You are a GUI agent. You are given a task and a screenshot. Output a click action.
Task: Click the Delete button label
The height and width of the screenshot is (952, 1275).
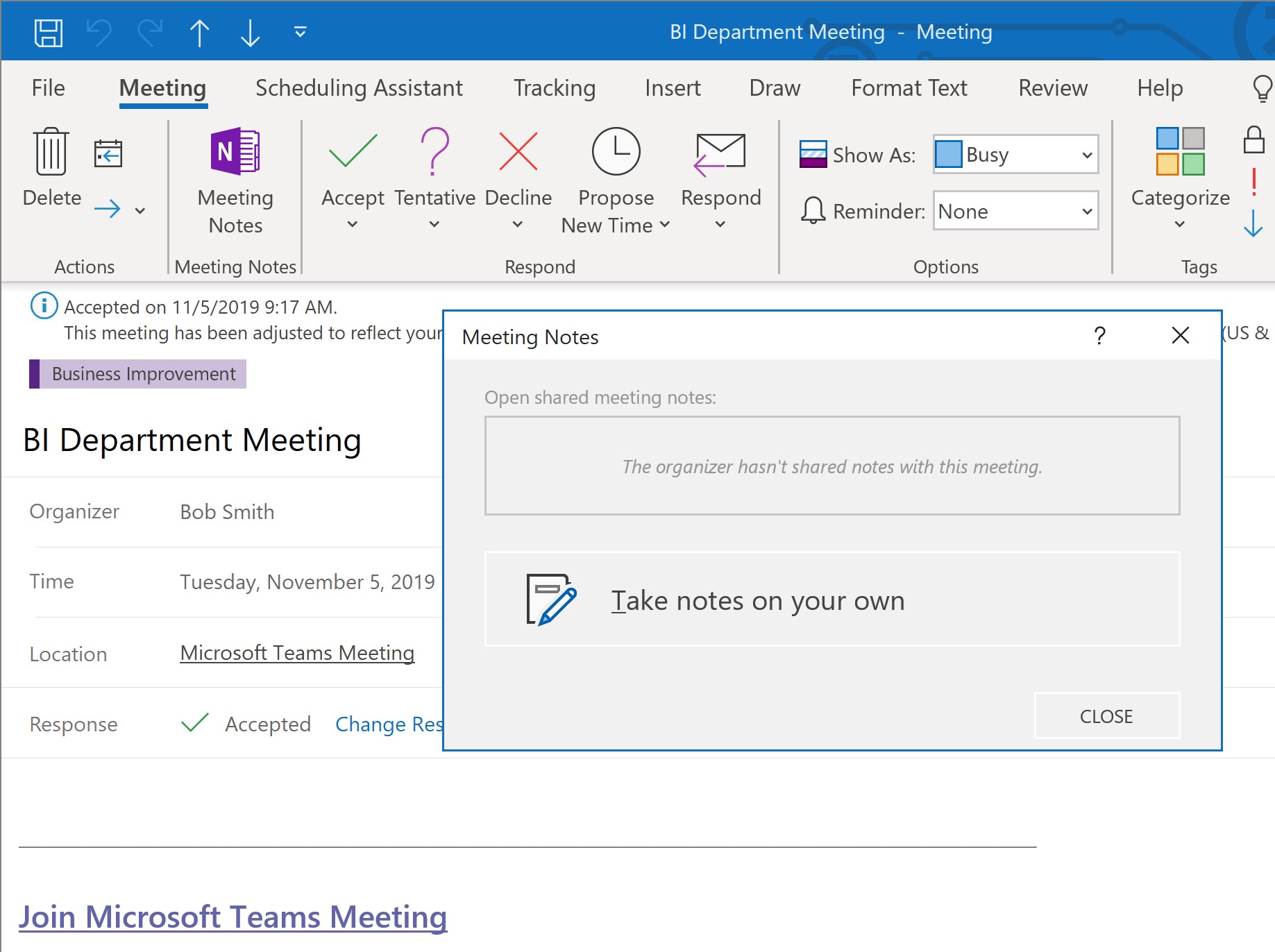(x=52, y=198)
